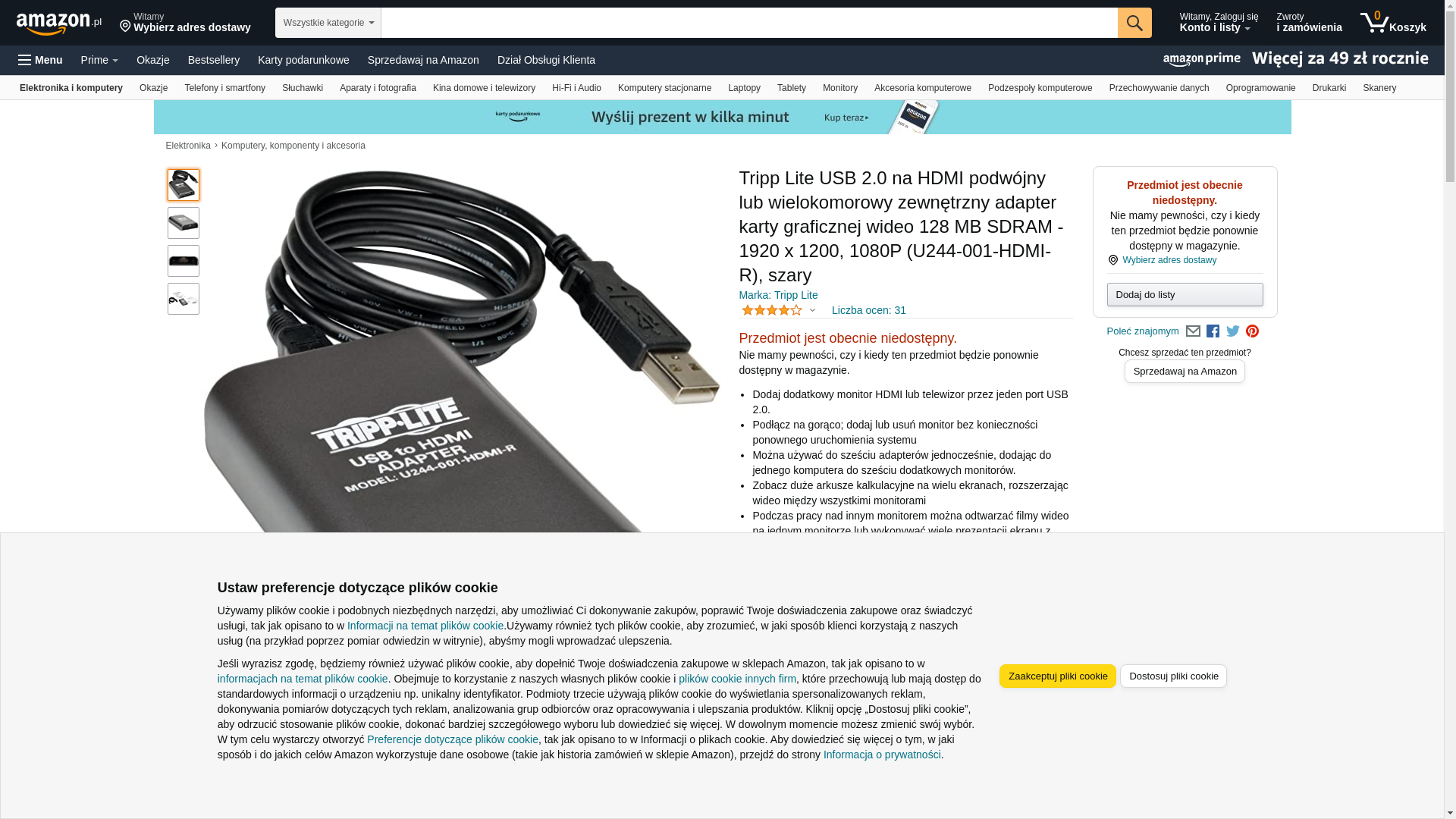Go to Bestsellery in navigation bar
Screen dimensions: 1456x819
point(213,60)
